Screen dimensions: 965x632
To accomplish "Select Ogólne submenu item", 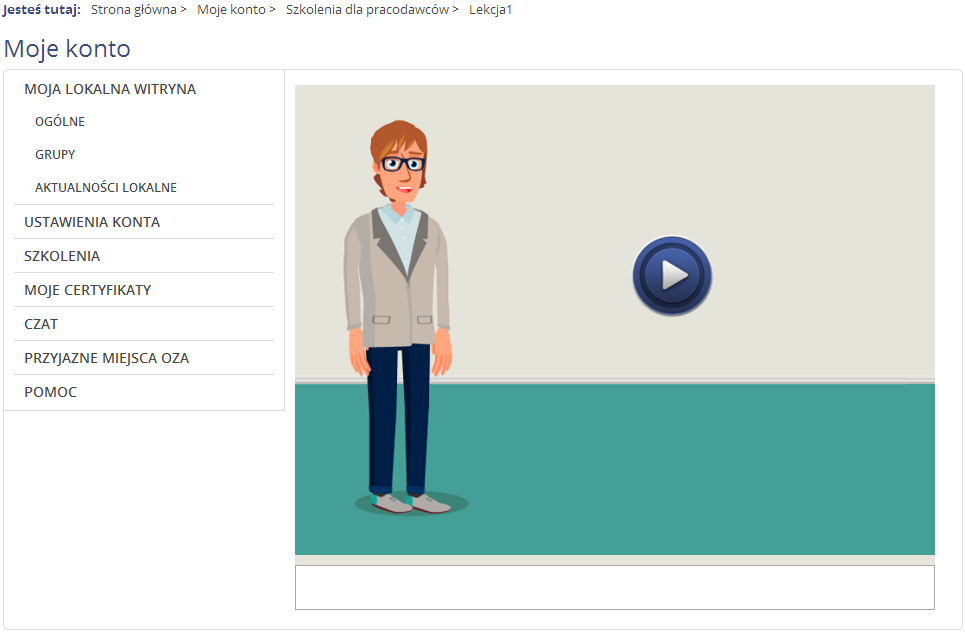I will (x=60, y=122).
